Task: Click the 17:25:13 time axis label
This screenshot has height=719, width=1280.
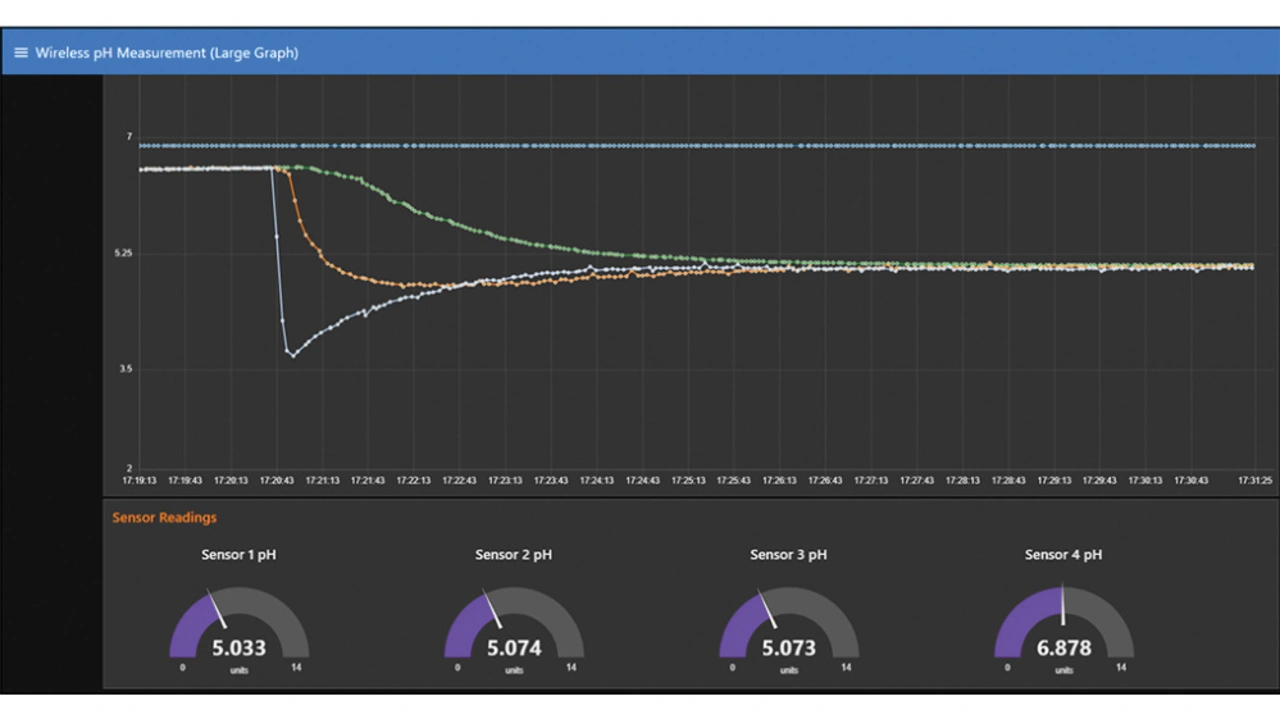Action: (x=688, y=481)
